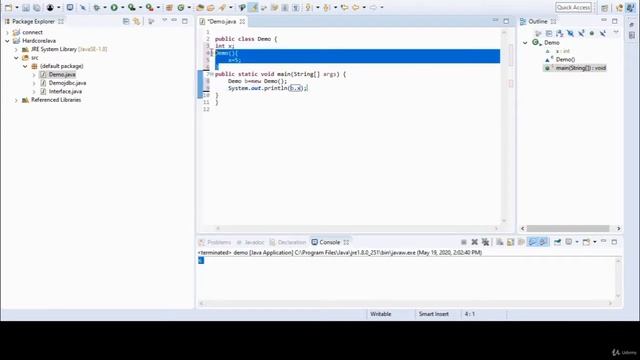Select Demo() constructor in Outline
640x360 pixels.
coord(565,60)
